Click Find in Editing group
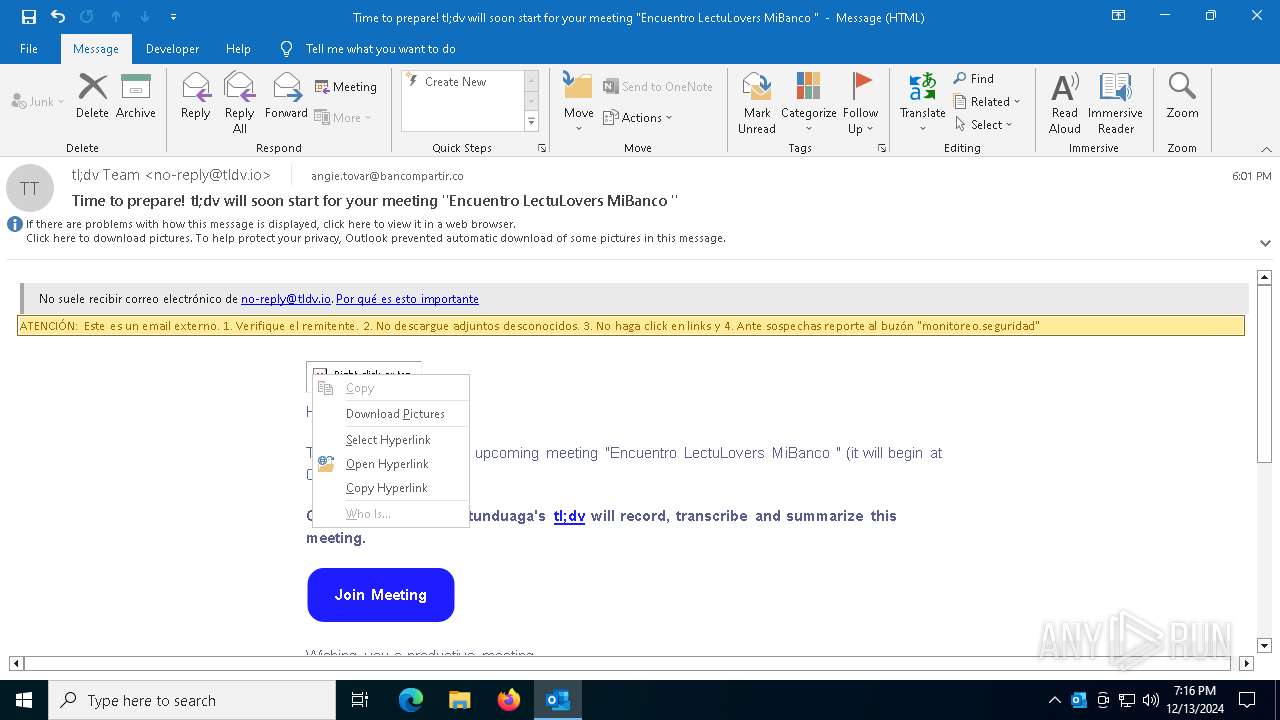Viewport: 1280px width, 720px height. pos(974,78)
